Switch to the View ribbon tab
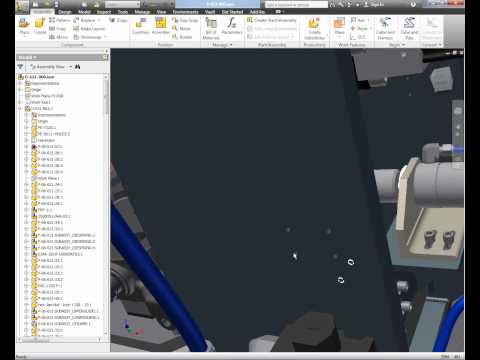This screenshot has height=360, width=480. point(161,12)
